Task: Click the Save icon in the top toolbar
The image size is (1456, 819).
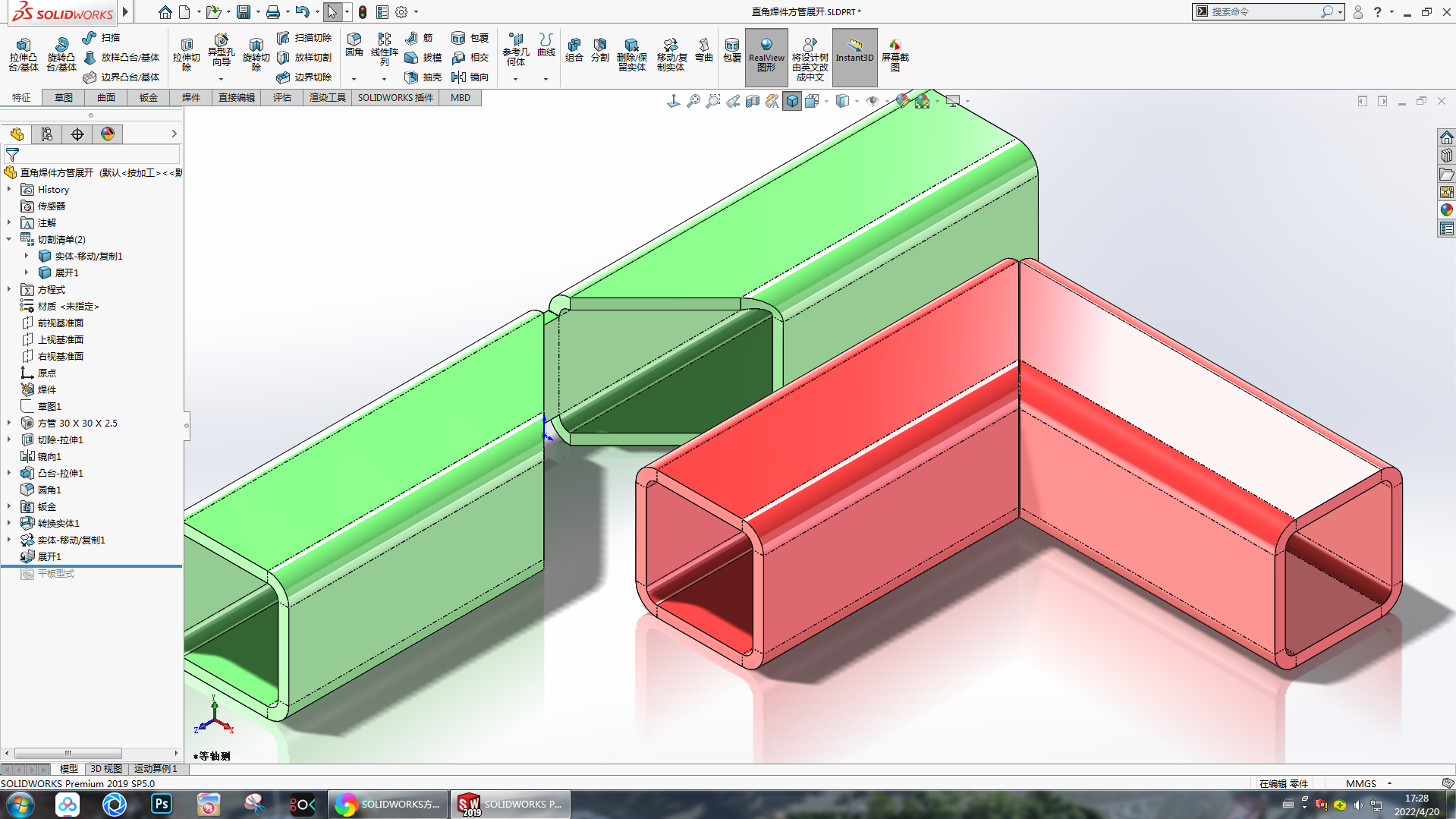Action: 244,12
